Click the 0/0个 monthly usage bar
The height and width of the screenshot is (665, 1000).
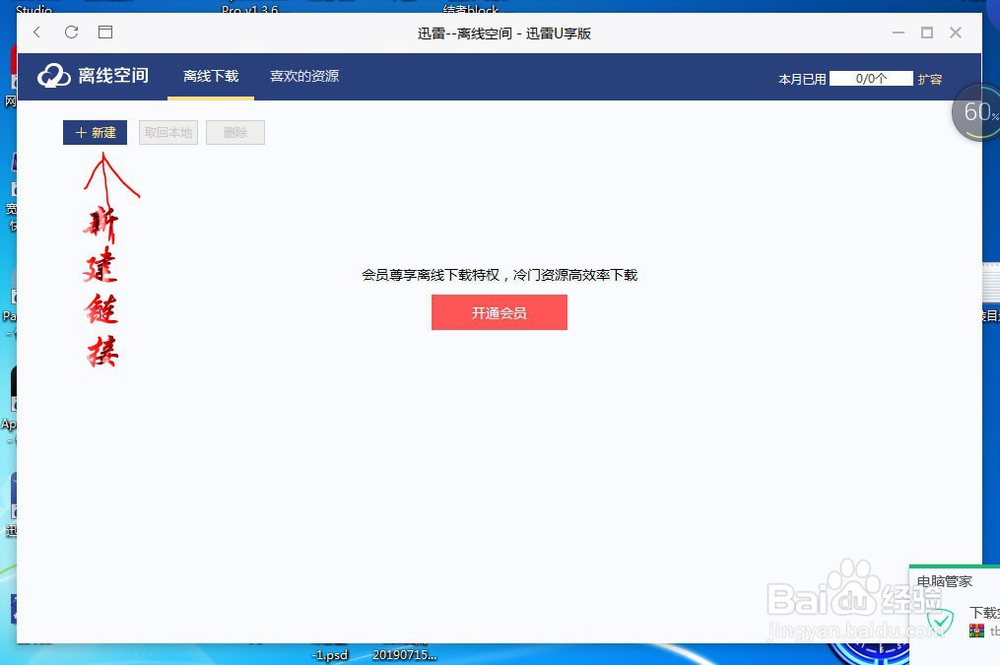click(871, 78)
